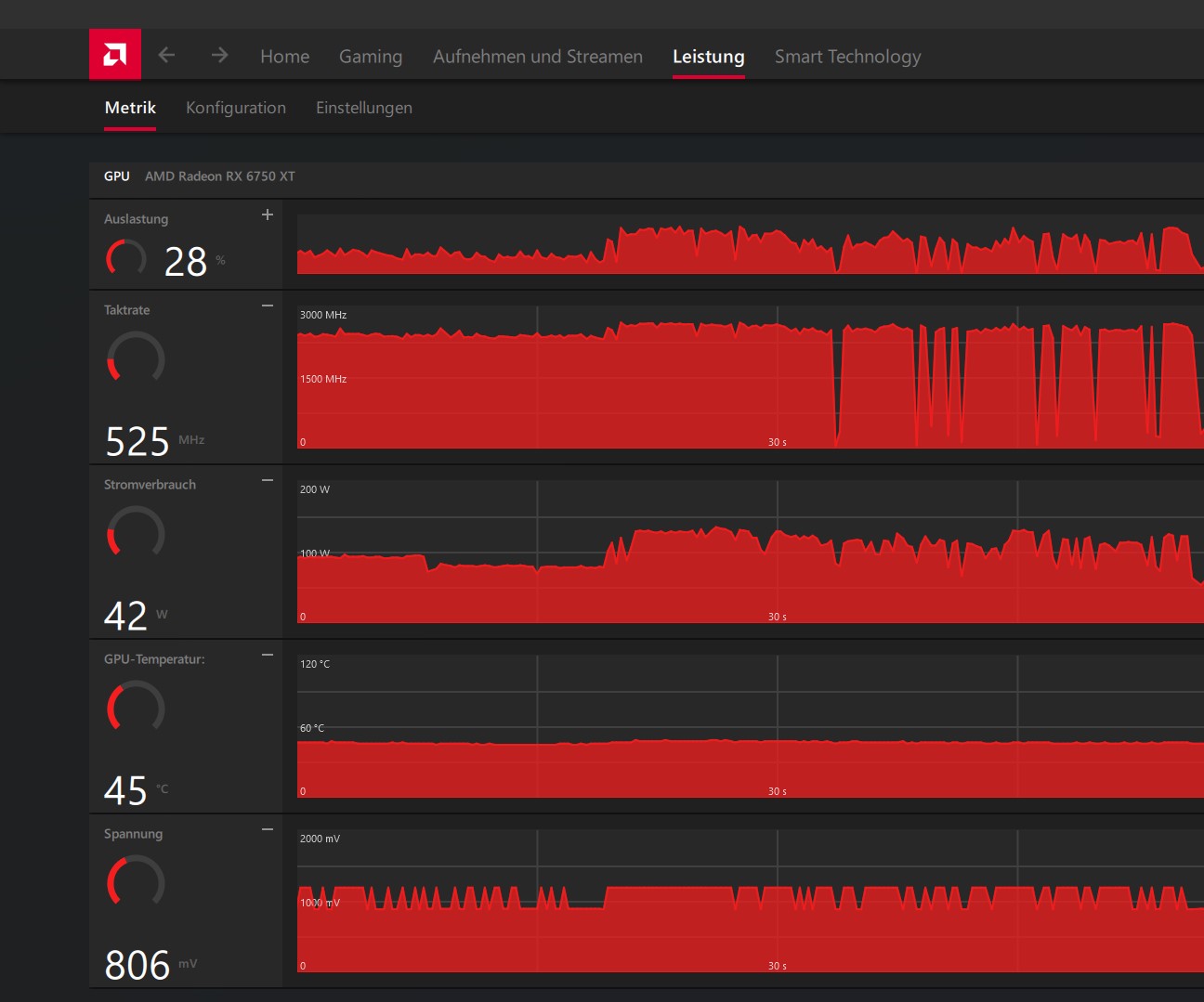Click the AMD Radeon RX 6750 XT label
The image size is (1204, 1002).
point(220,176)
